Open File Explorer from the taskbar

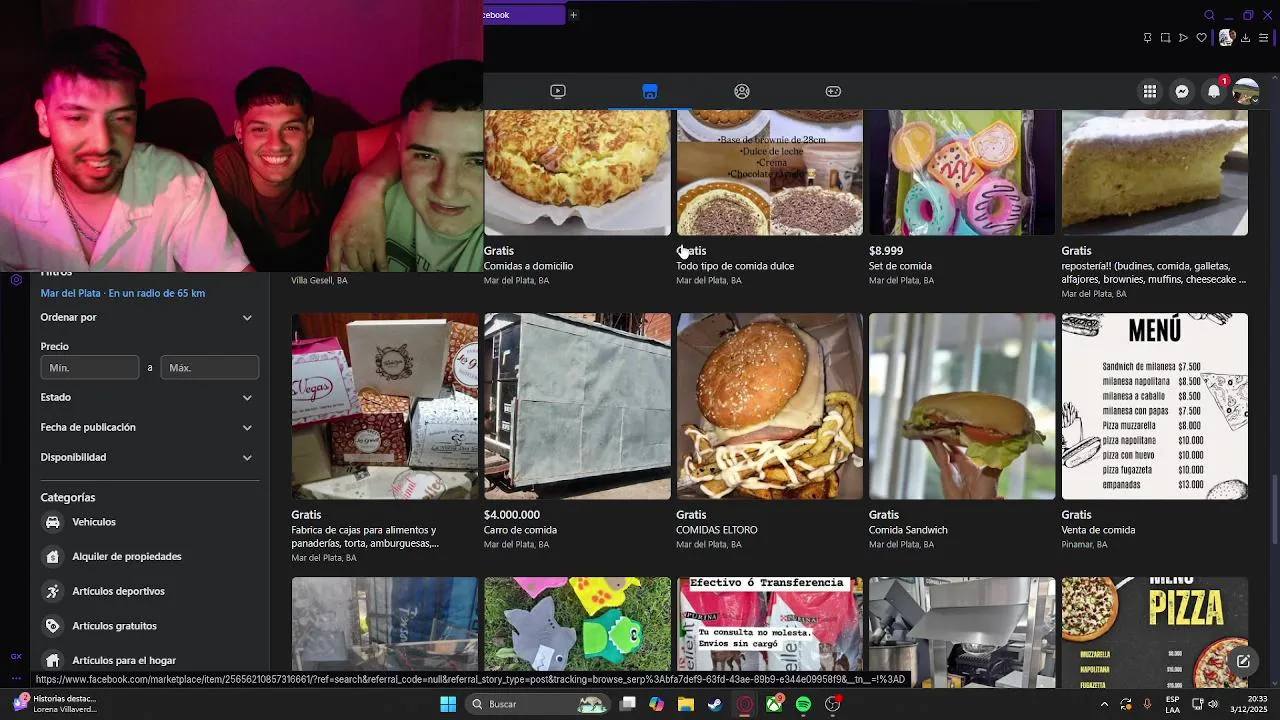pyautogui.click(x=685, y=704)
